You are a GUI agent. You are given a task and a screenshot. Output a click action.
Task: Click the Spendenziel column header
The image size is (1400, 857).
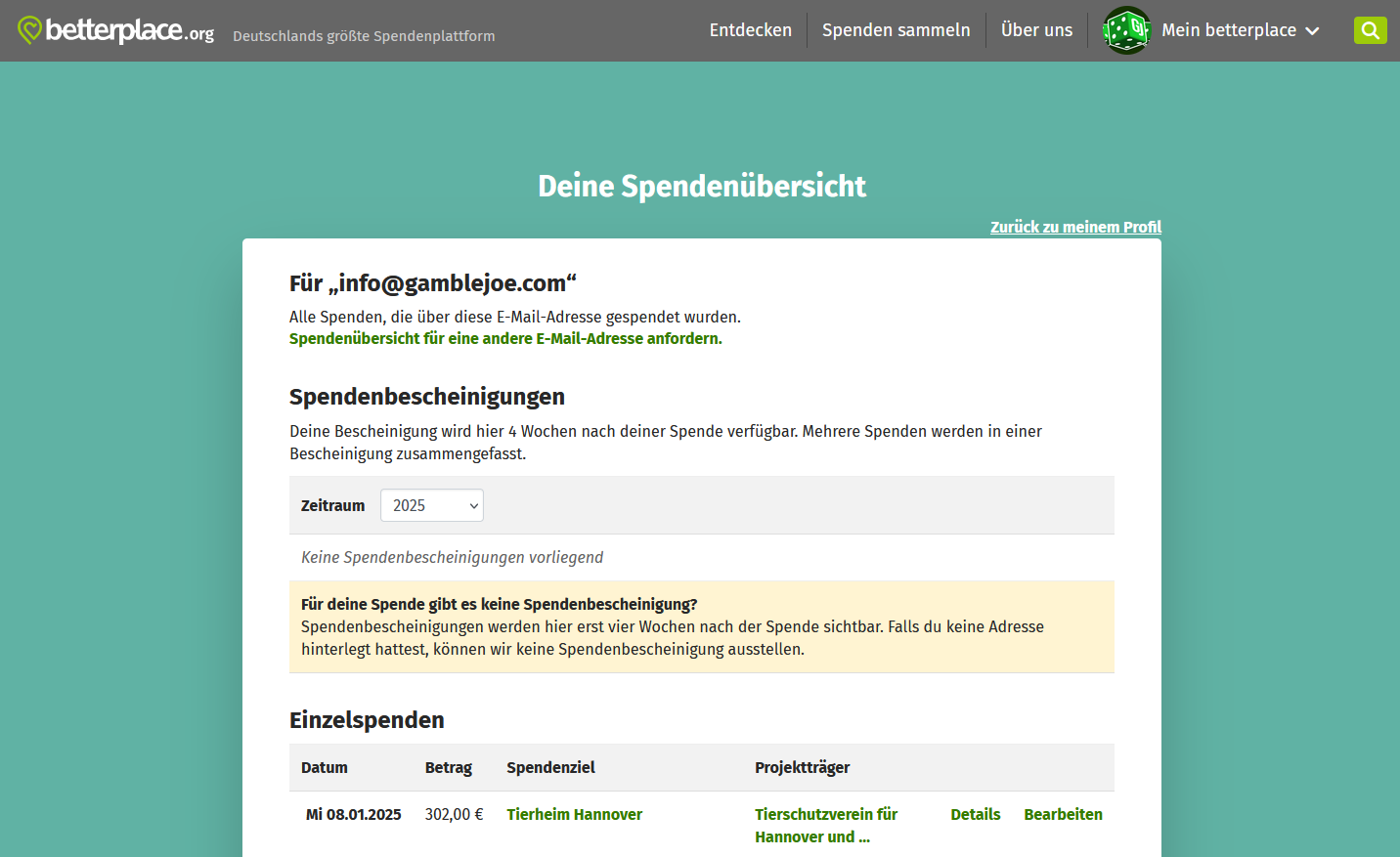pyautogui.click(x=550, y=768)
